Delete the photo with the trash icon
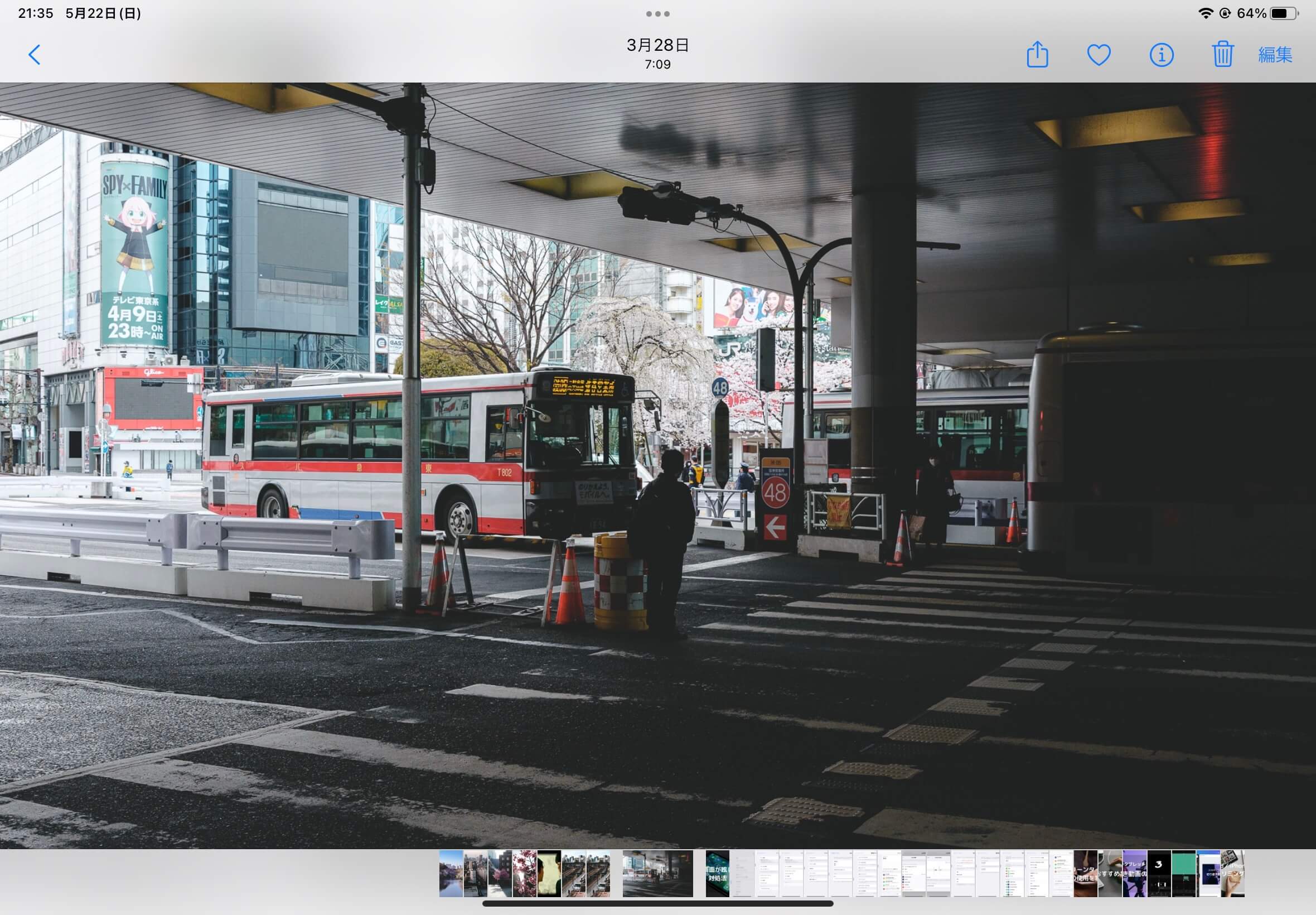 click(x=1222, y=55)
